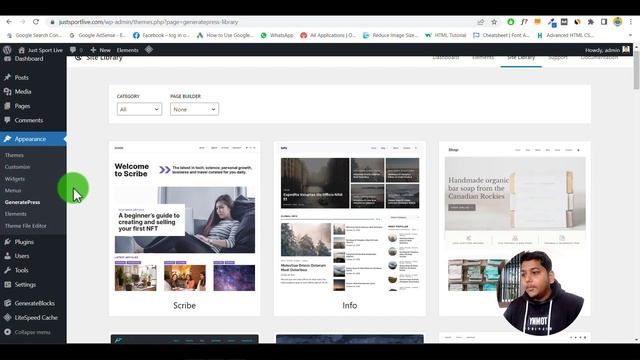The width and height of the screenshot is (640, 360).
Task: Open Customize under Appearance
Action: click(18, 167)
